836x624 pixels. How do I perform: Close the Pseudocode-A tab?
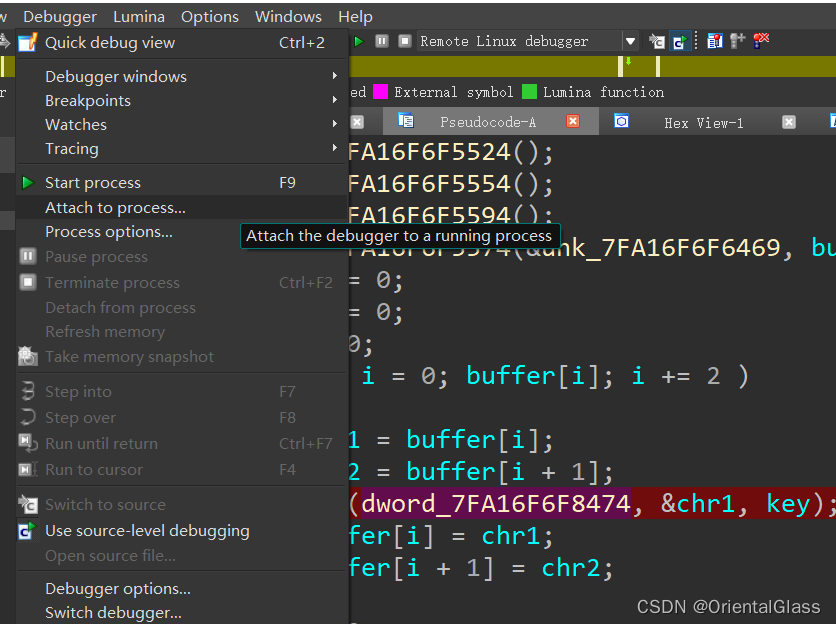[573, 122]
